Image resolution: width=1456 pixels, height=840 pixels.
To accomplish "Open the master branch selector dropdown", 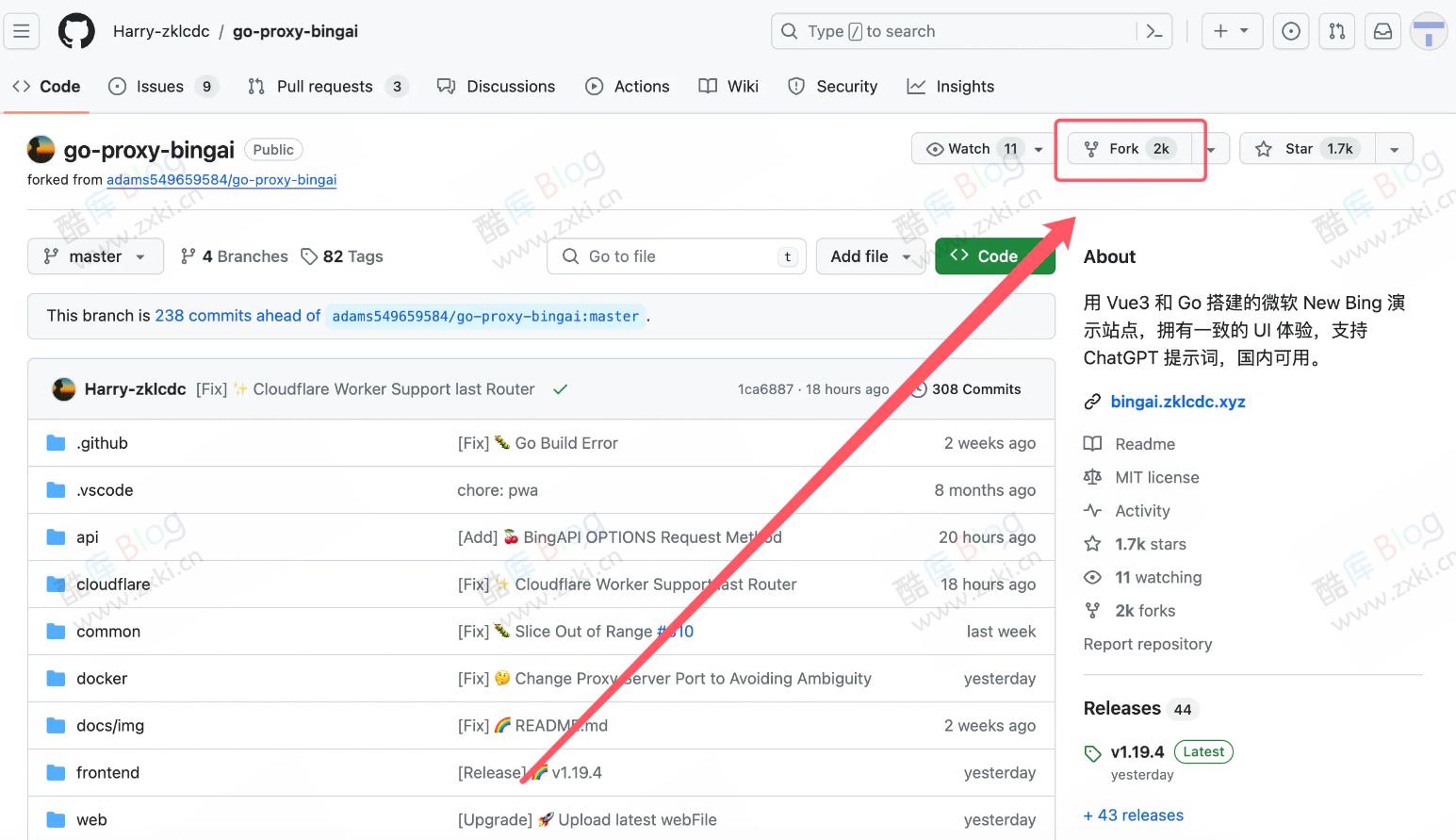I will pos(94,255).
